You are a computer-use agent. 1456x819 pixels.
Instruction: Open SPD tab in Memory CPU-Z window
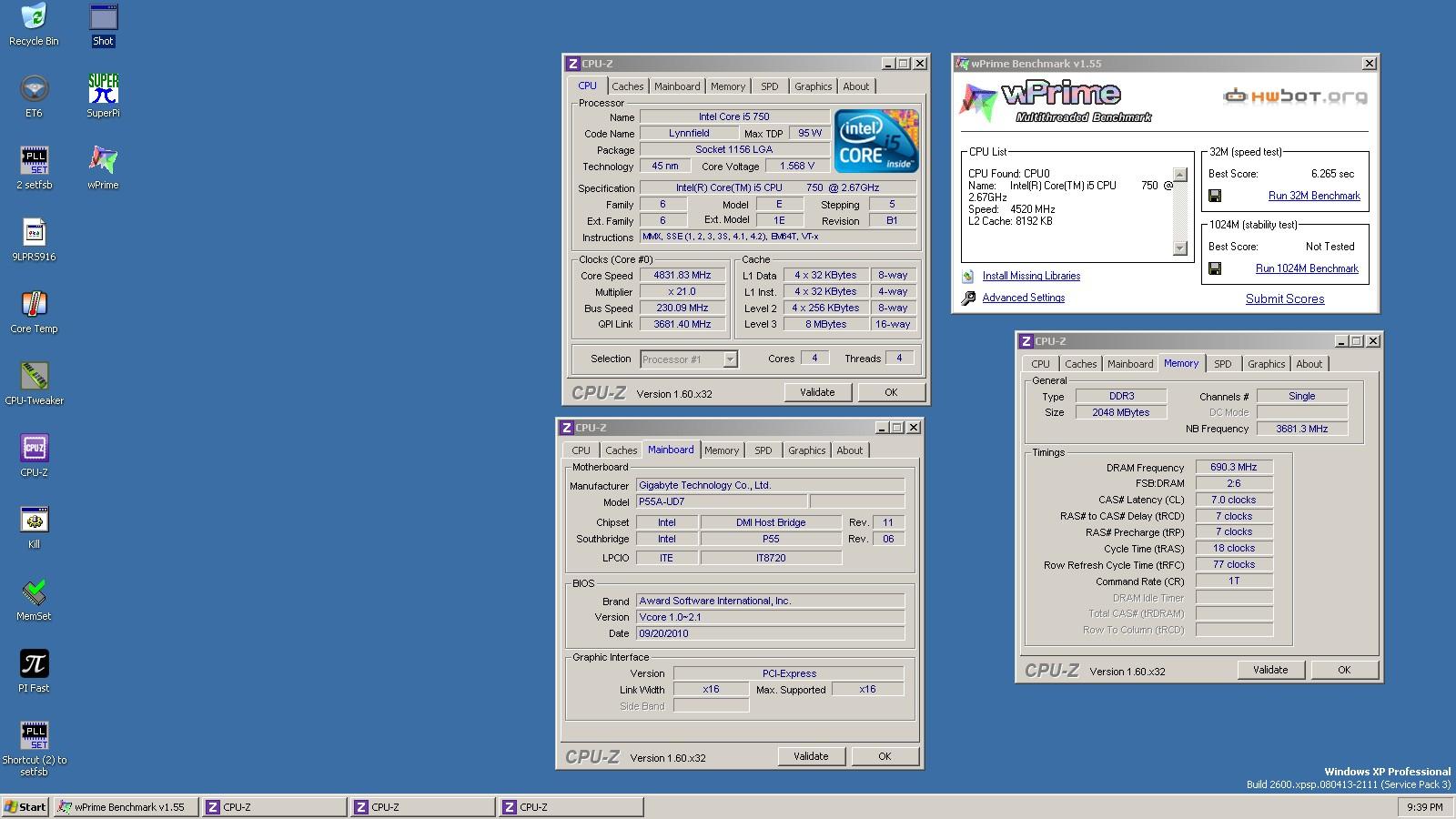[1223, 364]
